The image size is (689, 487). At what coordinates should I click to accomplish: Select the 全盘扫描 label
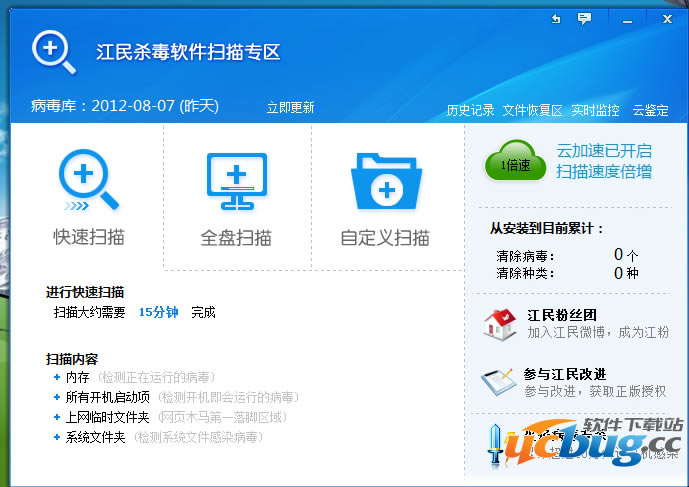click(236, 238)
